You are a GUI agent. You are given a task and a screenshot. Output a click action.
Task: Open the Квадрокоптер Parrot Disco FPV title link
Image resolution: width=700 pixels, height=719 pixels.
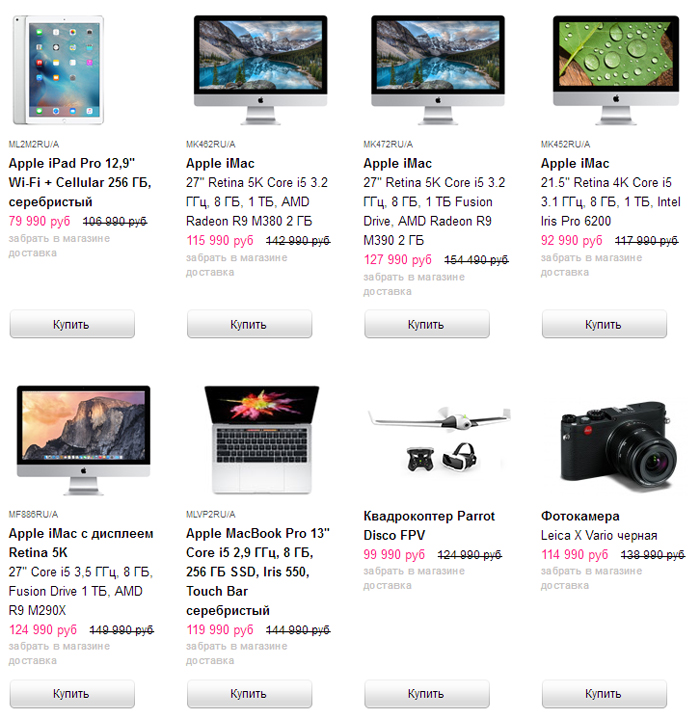pos(429,525)
